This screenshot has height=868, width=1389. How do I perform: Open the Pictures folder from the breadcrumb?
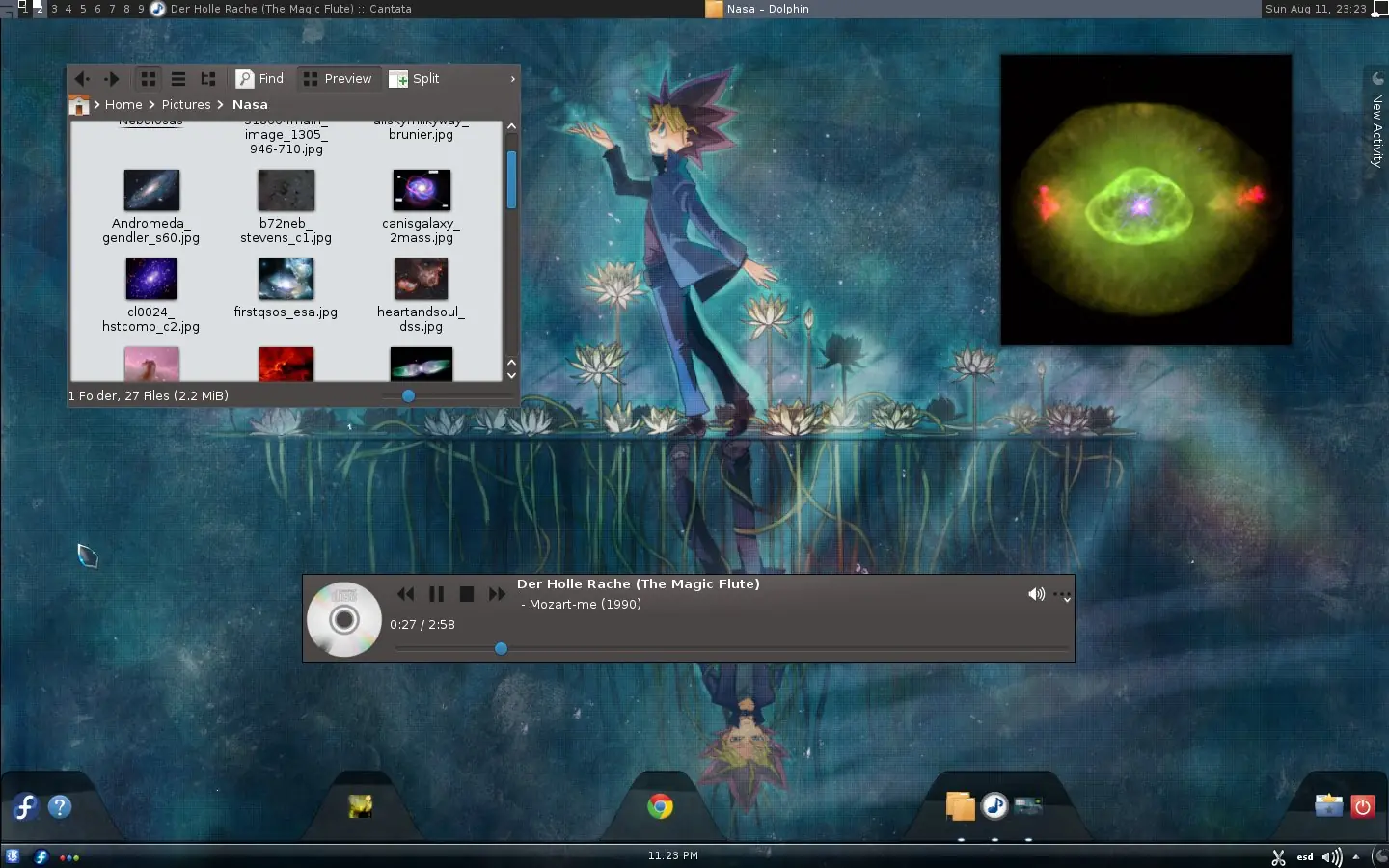186,104
